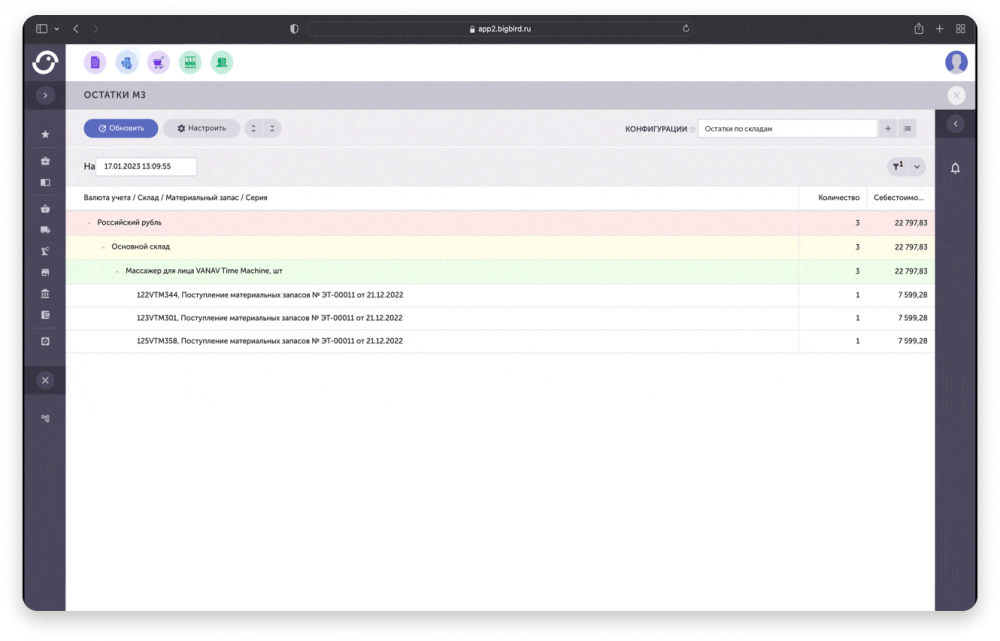This screenshot has width=1000, height=641.
Task: Add new configuration with plus button
Action: (888, 129)
